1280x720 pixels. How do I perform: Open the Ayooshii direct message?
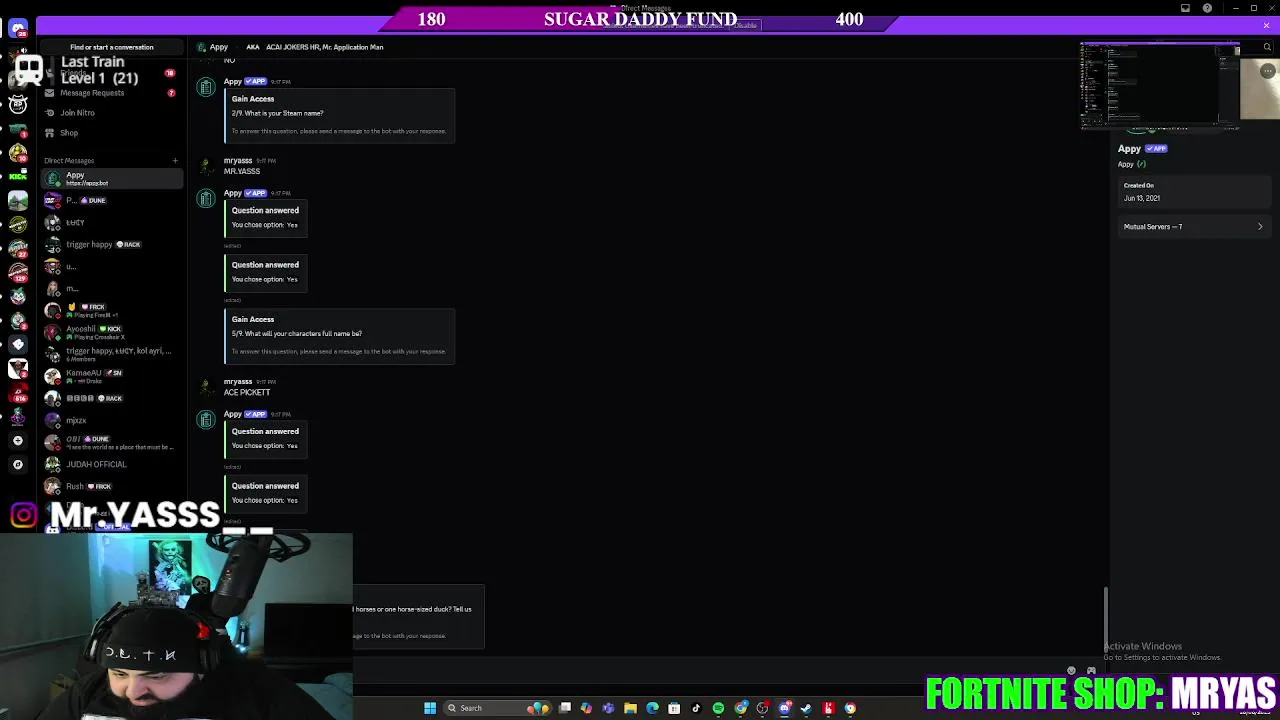[x=110, y=332]
